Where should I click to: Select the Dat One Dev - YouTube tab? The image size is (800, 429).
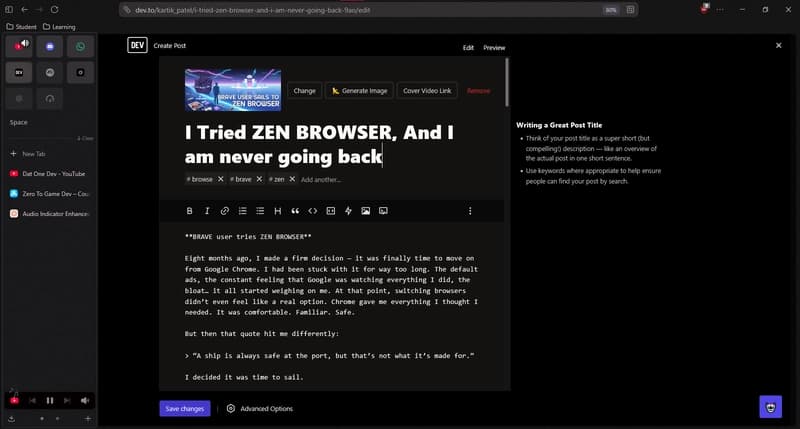[x=49, y=173]
